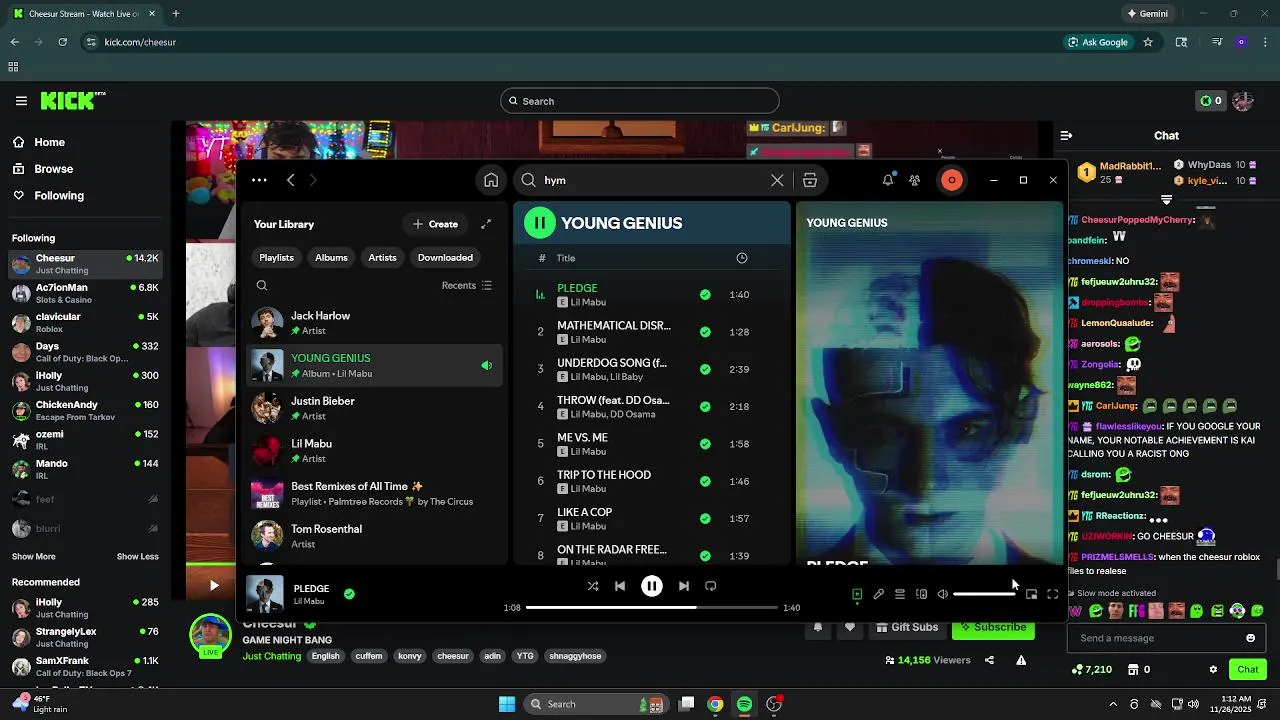Open Spotify Browse icon beside search
Screen dimensions: 1280x720
[810, 180]
